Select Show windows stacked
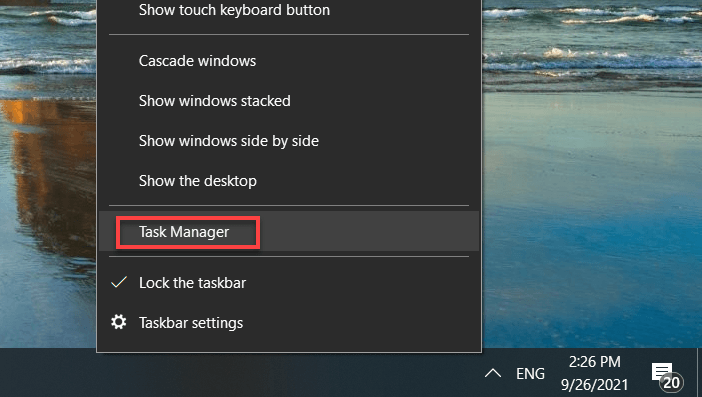702x397 pixels. [289, 101]
